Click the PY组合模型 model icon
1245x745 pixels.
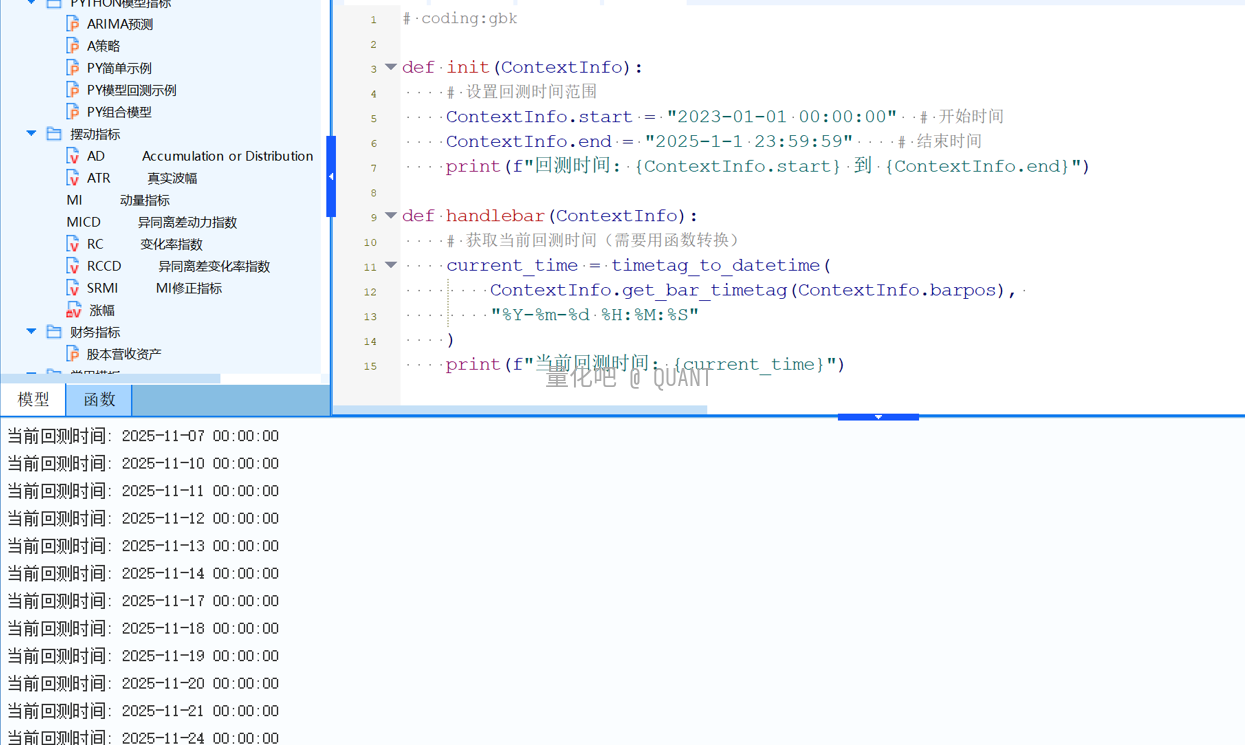point(73,111)
